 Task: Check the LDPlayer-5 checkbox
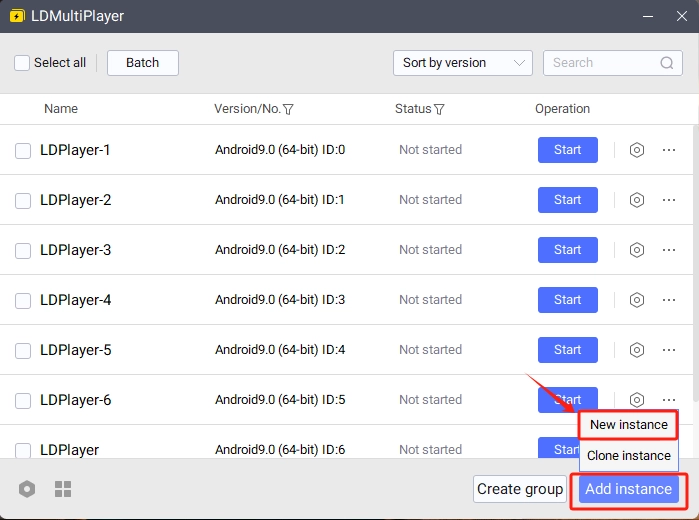point(23,351)
